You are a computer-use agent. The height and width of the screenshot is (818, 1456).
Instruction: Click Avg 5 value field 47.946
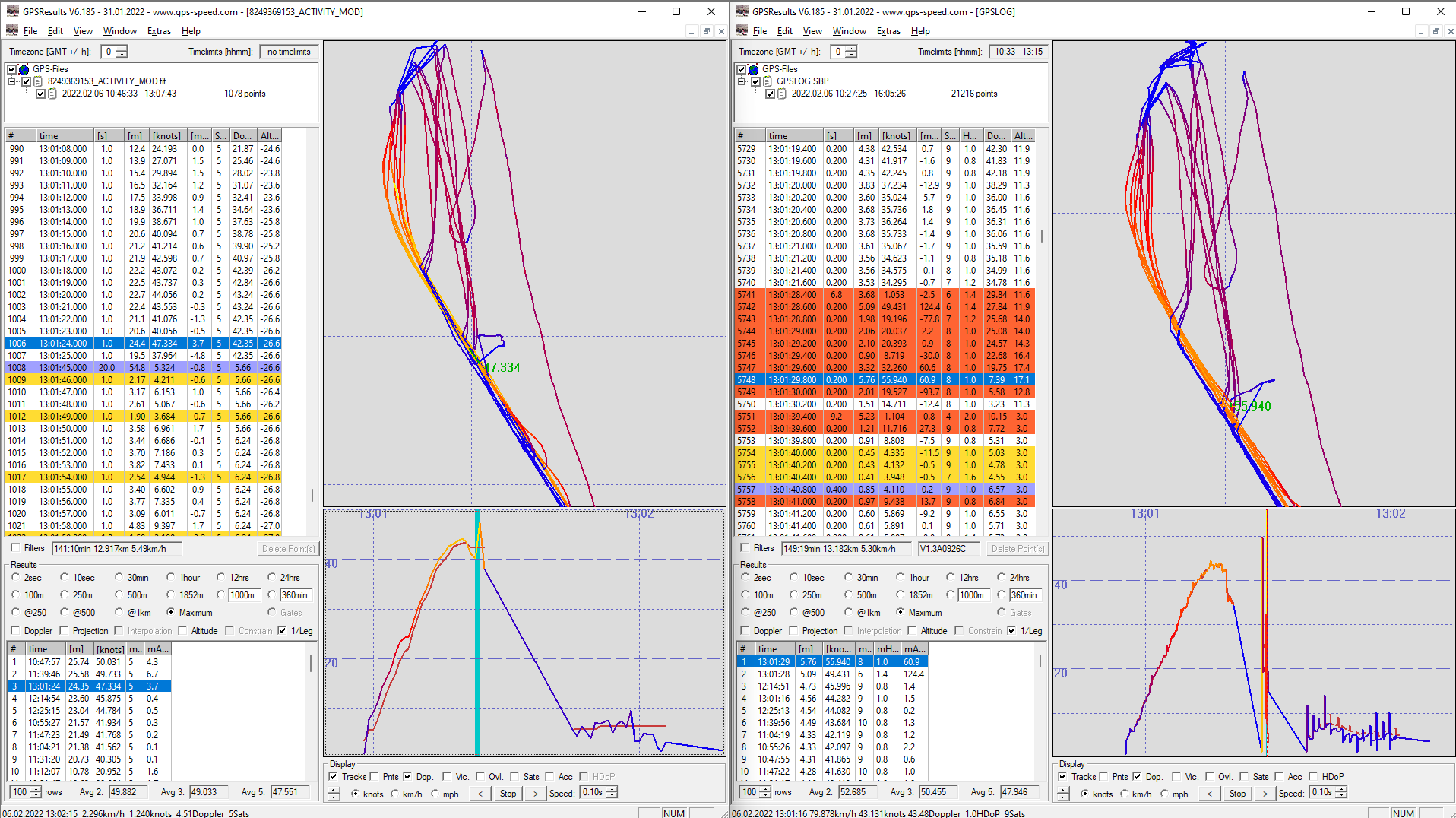(1019, 792)
